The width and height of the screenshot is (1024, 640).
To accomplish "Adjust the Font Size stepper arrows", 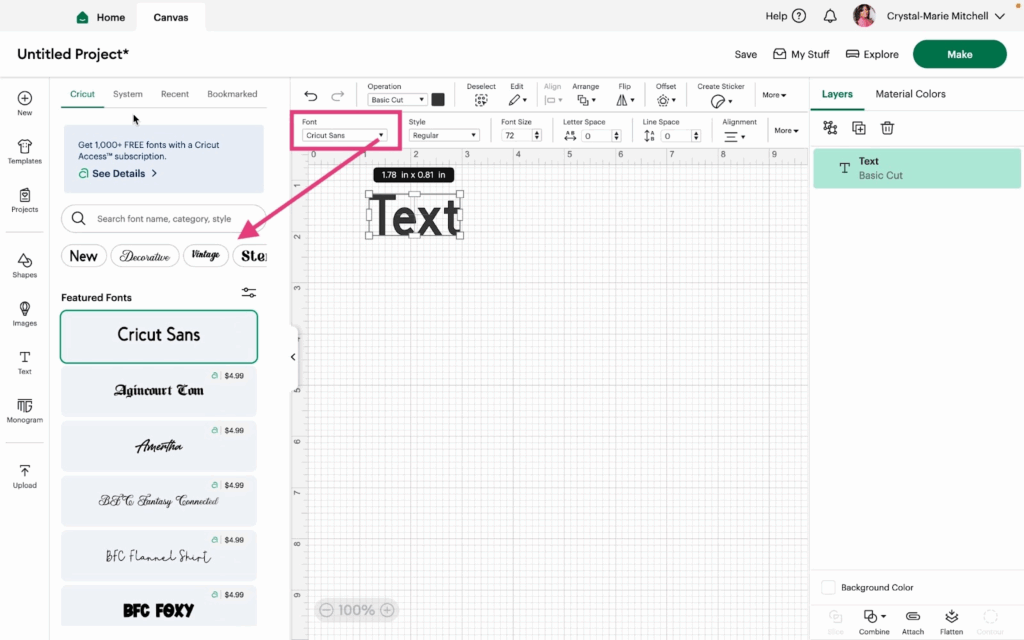I will pyautogui.click(x=537, y=135).
